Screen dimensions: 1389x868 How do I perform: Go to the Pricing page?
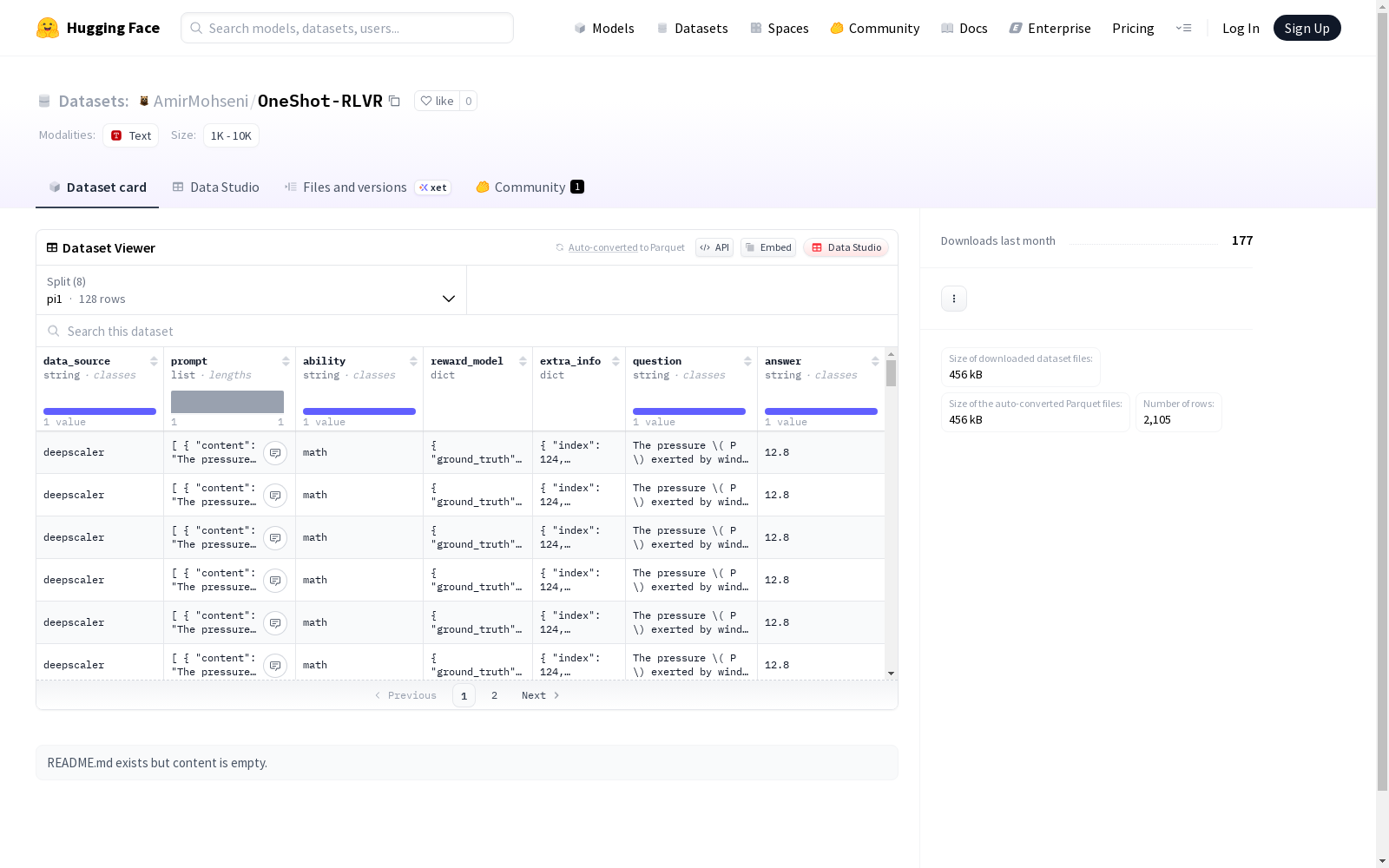(1133, 28)
